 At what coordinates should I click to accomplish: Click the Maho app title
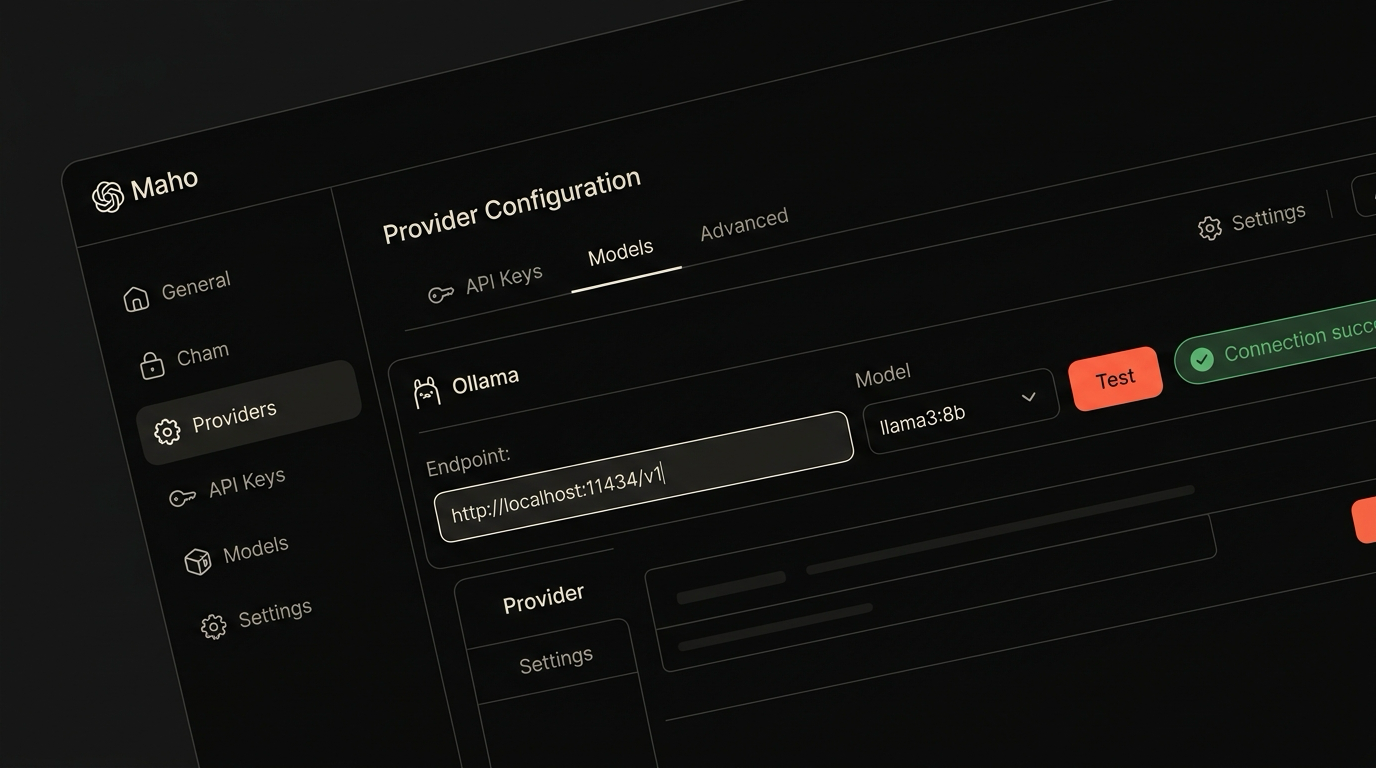164,185
